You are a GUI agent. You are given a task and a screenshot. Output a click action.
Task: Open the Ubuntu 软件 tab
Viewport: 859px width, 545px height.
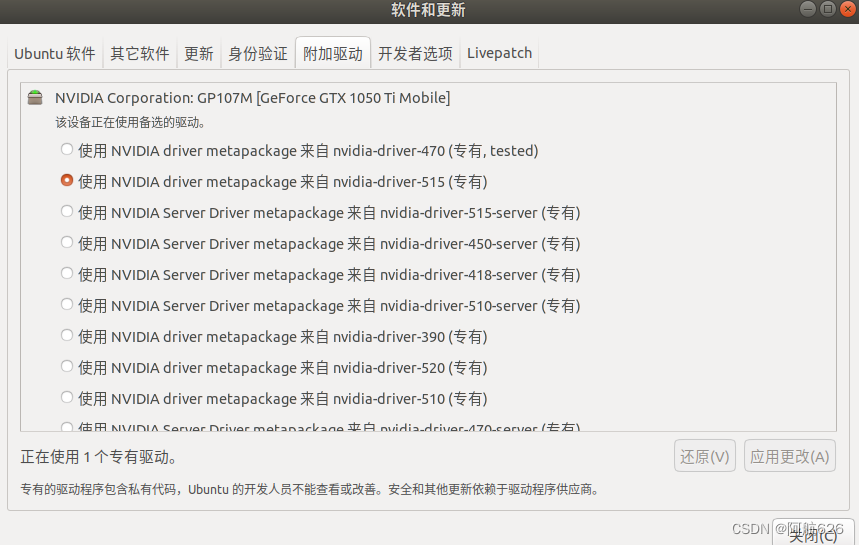pos(55,53)
